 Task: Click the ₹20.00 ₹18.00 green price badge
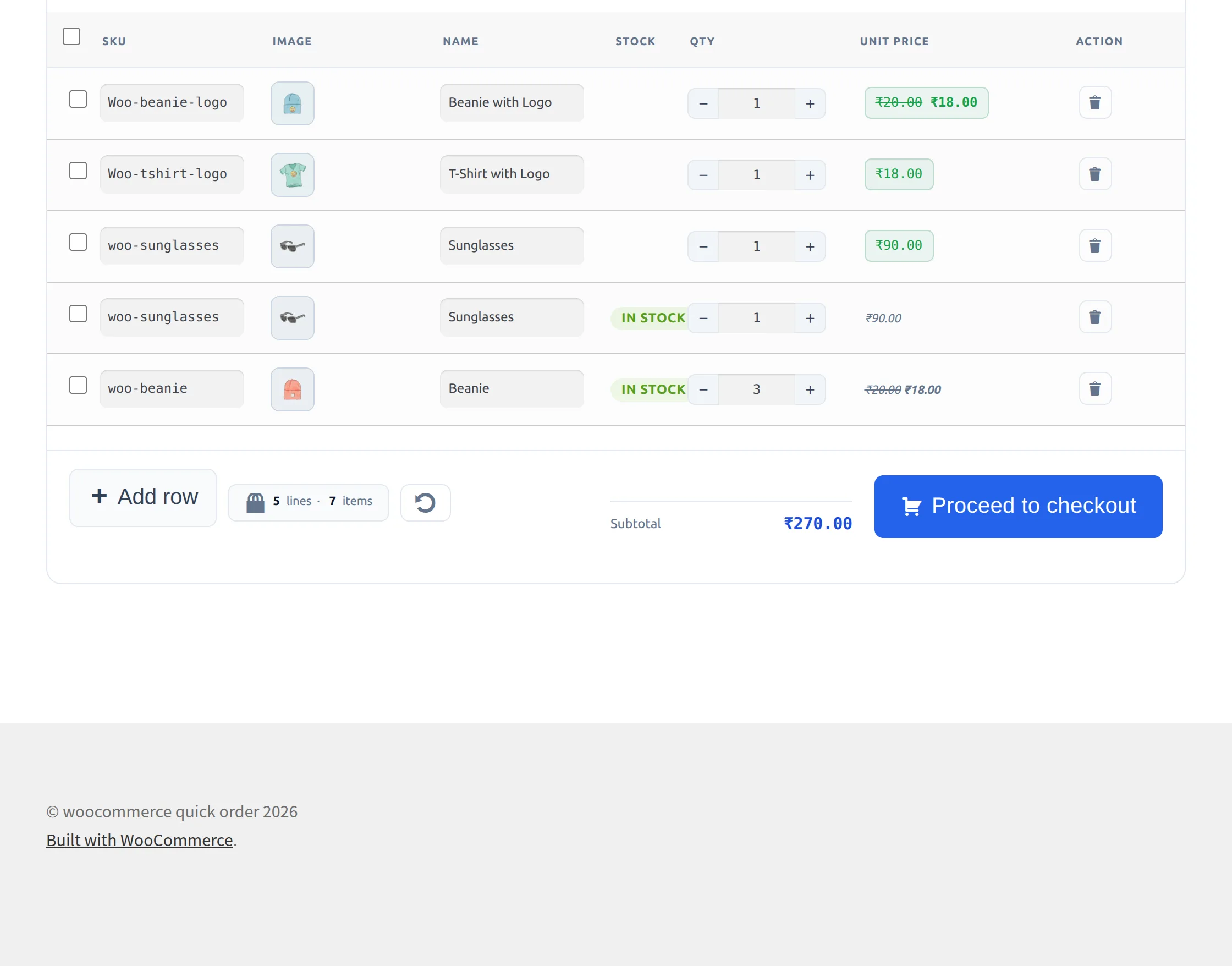tap(926, 103)
